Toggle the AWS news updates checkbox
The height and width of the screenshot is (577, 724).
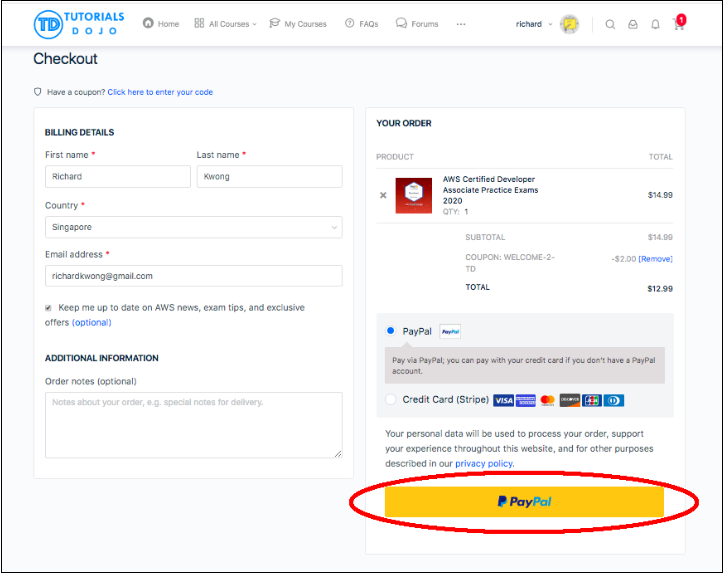(x=48, y=308)
